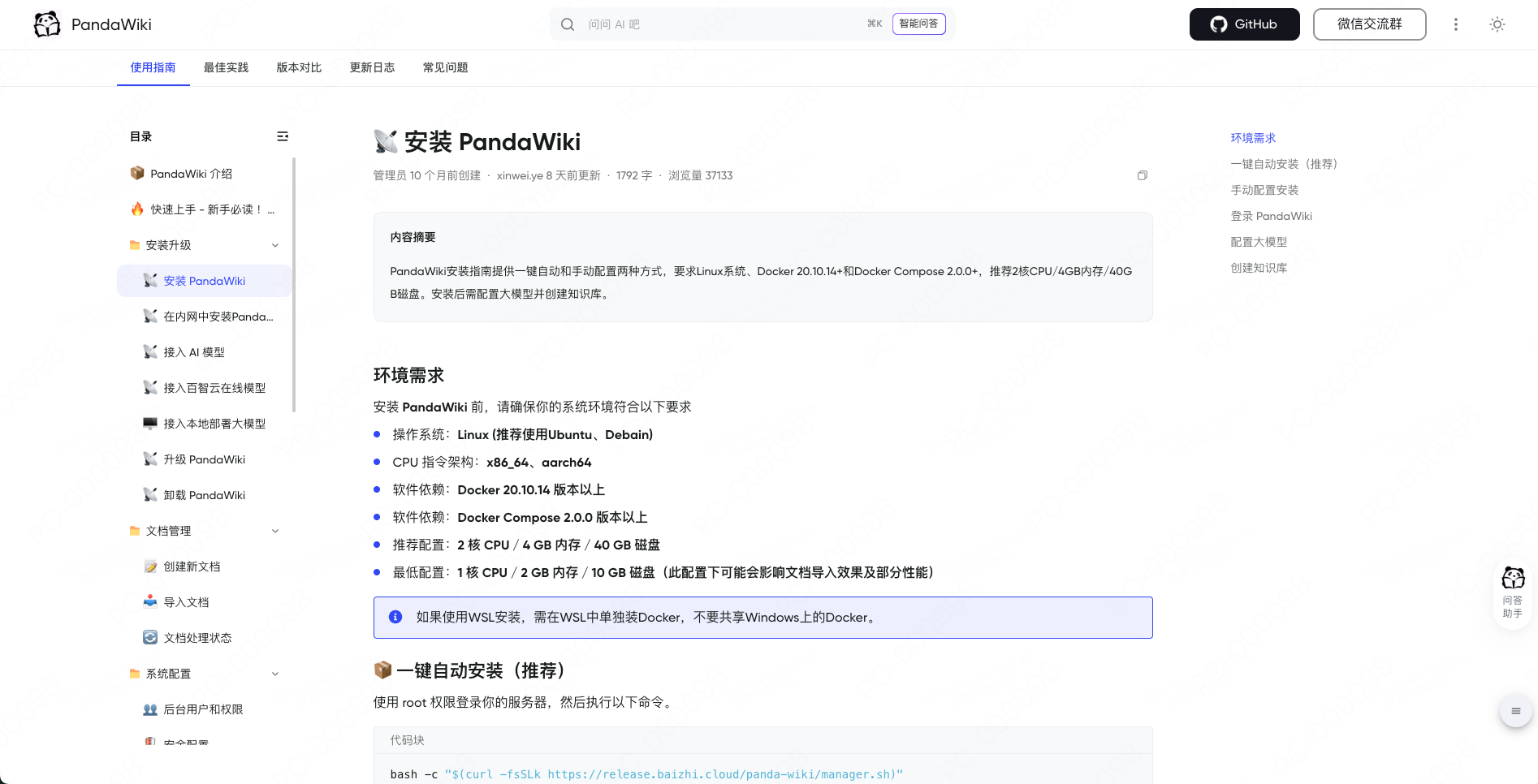Open 升级 PandaWiki page
1538x784 pixels.
[x=204, y=459]
